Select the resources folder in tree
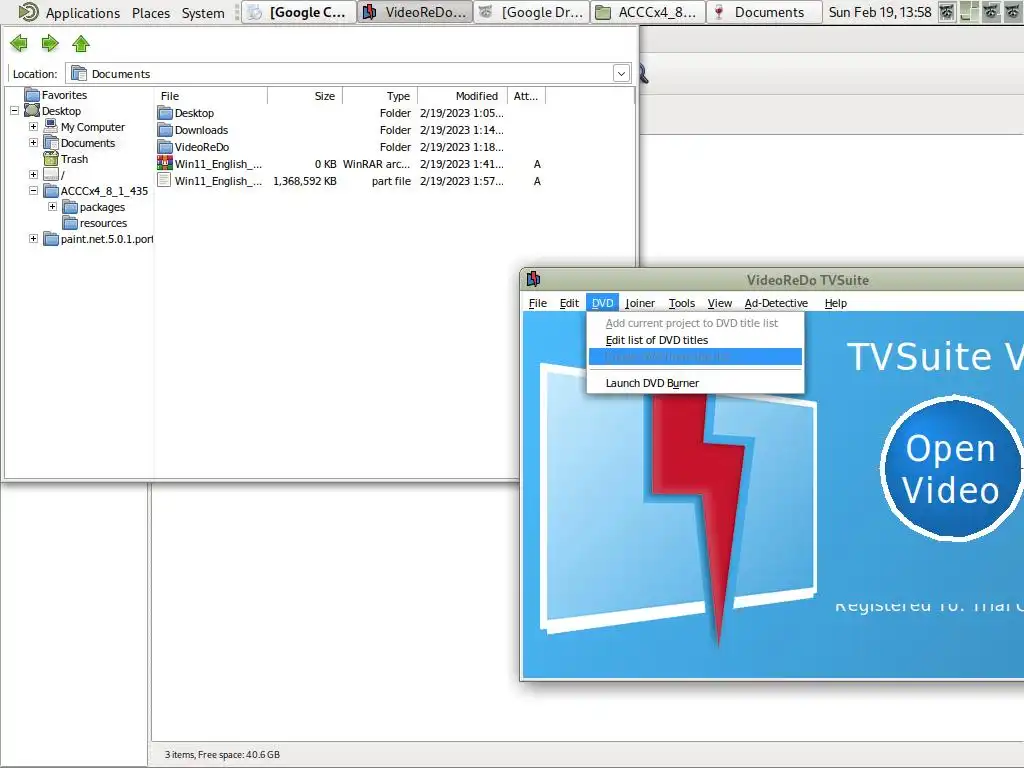This screenshot has width=1024, height=768. click(x=103, y=223)
